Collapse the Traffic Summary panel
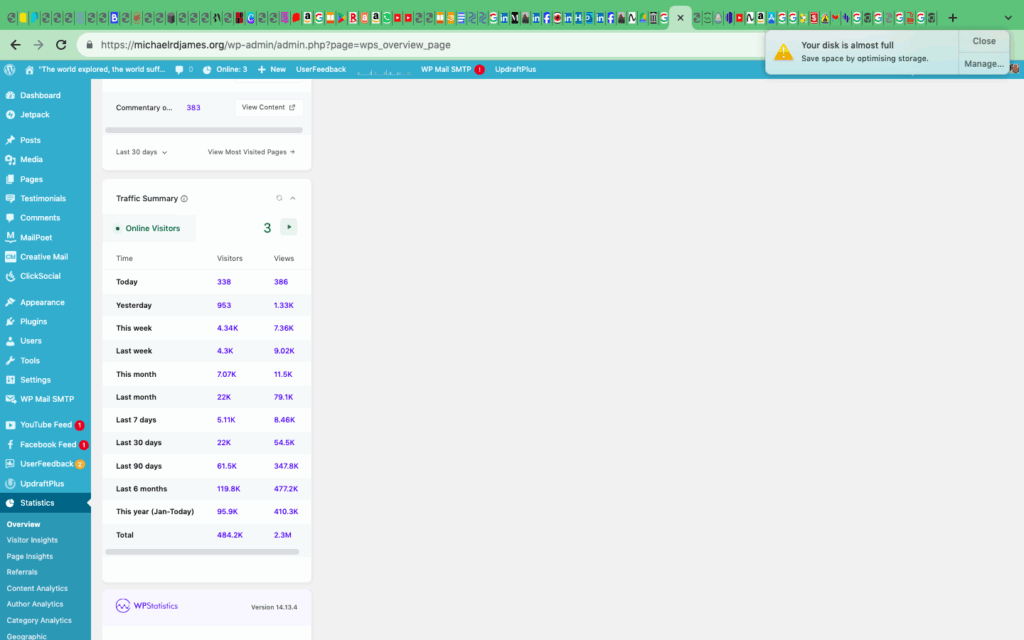Screen dimensions: 1024x640 pos(293,198)
